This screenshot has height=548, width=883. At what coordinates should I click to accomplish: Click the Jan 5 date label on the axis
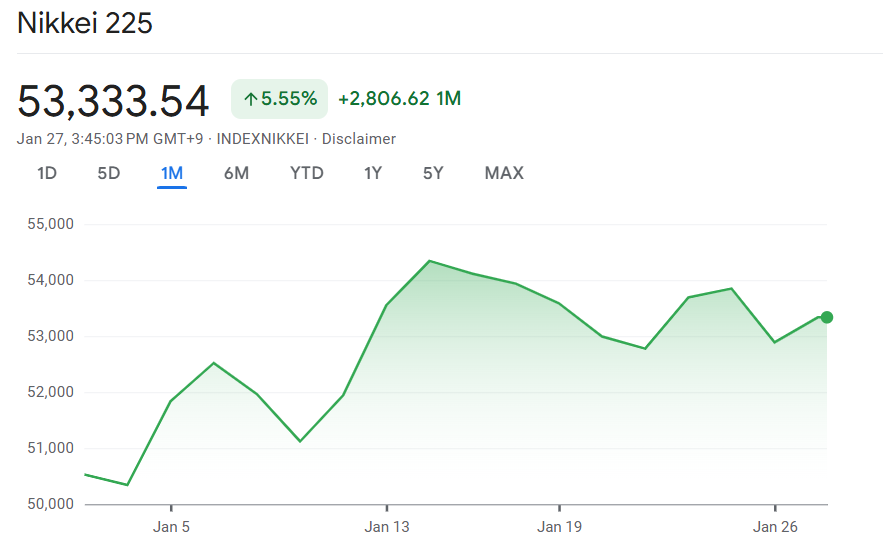pos(171,526)
